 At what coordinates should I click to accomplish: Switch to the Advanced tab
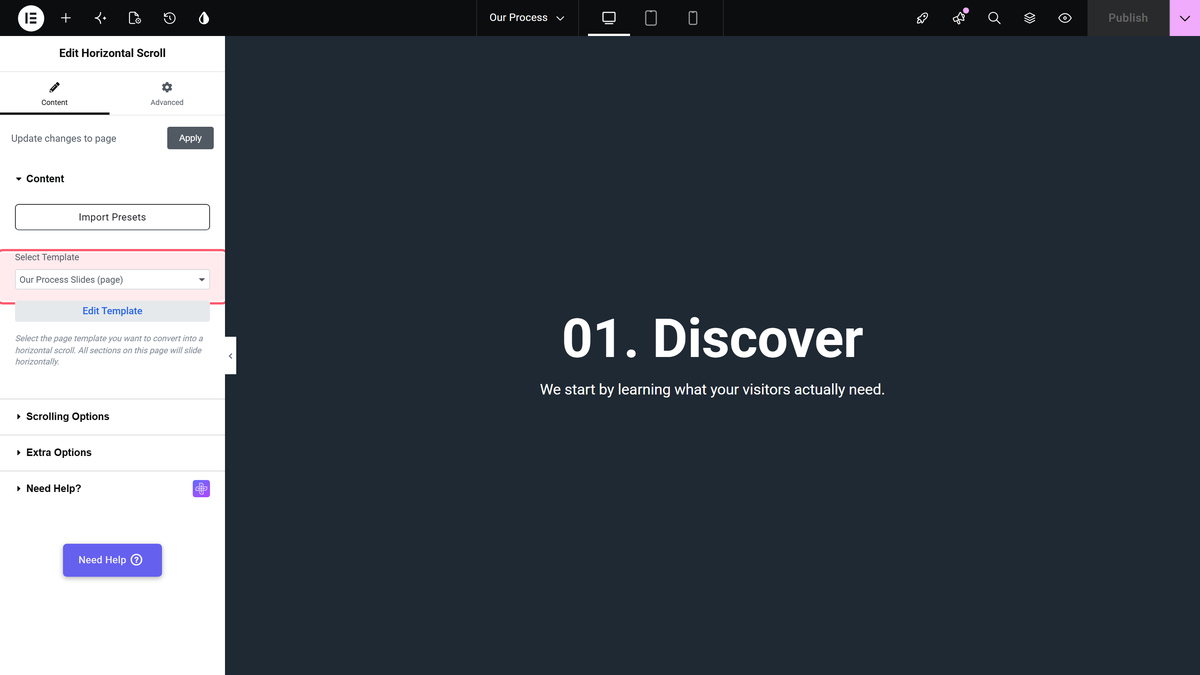coord(167,94)
